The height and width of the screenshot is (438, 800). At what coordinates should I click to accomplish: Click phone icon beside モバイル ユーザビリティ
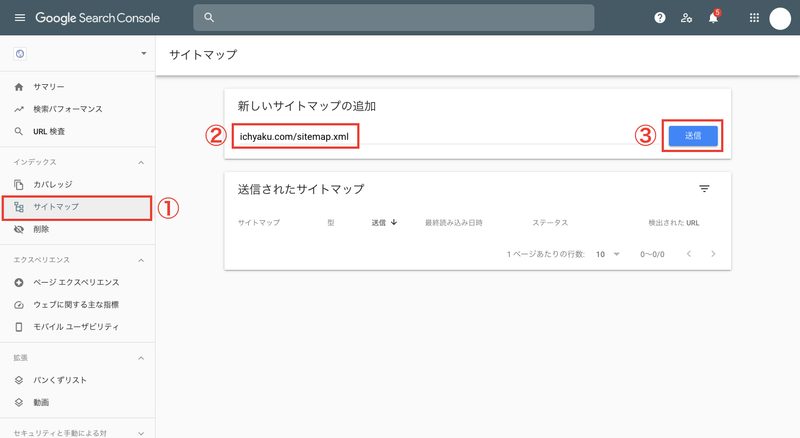pos(19,327)
